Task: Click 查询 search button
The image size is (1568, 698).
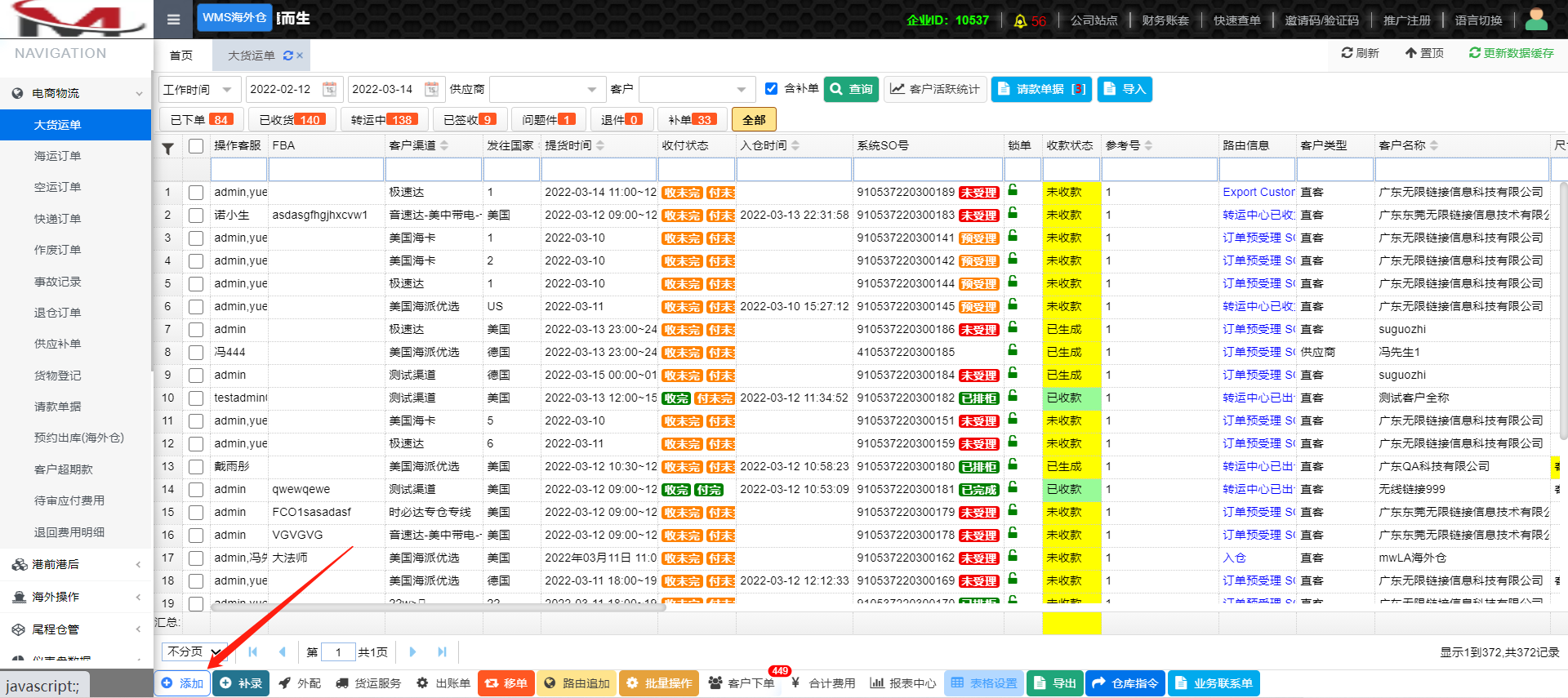Action: [x=851, y=89]
